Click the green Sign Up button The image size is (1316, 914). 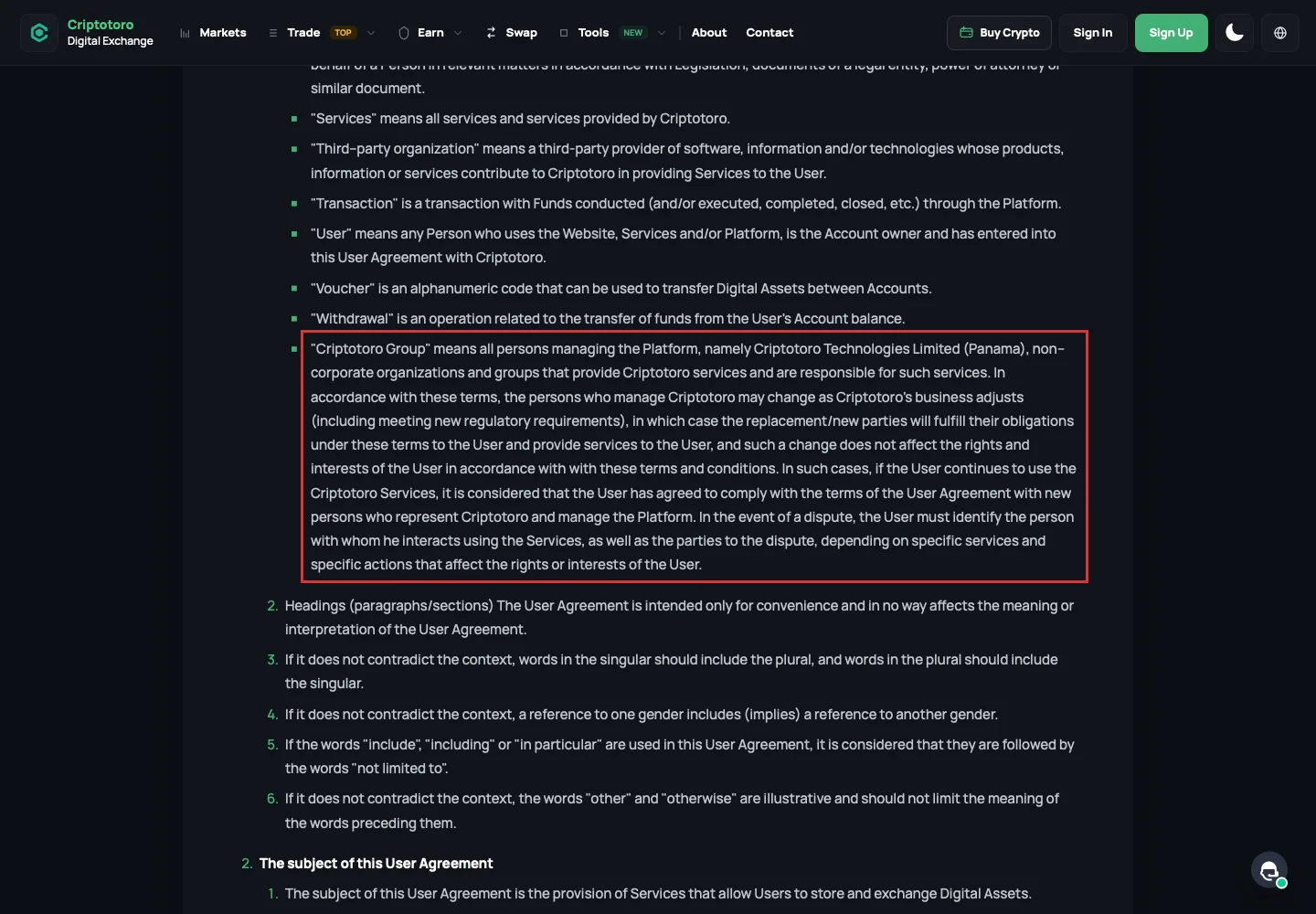1172,33
